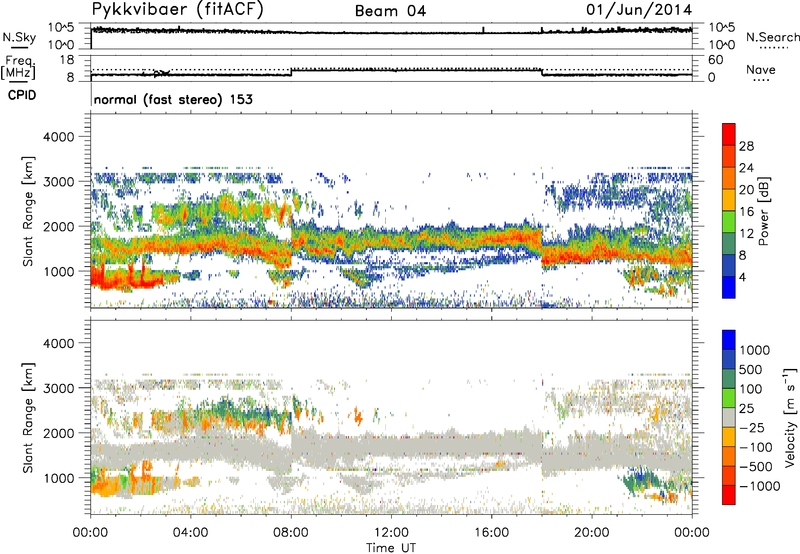Click the '16:00' time axis tick label
Viewport: 800px width, 554px height.
(x=492, y=533)
